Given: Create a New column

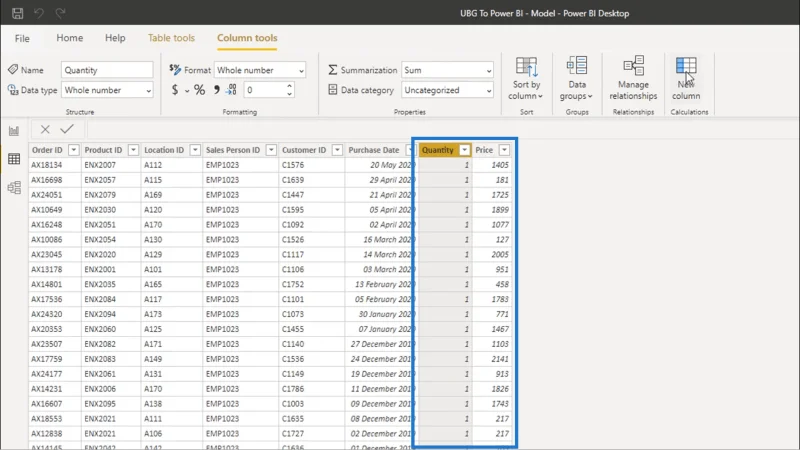Looking at the screenshot, I should pos(686,78).
